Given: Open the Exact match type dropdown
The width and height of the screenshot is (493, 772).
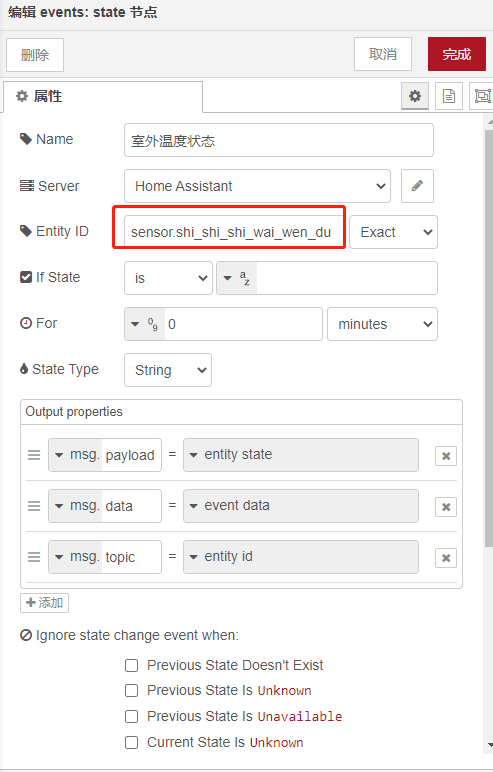Looking at the screenshot, I should tap(393, 232).
